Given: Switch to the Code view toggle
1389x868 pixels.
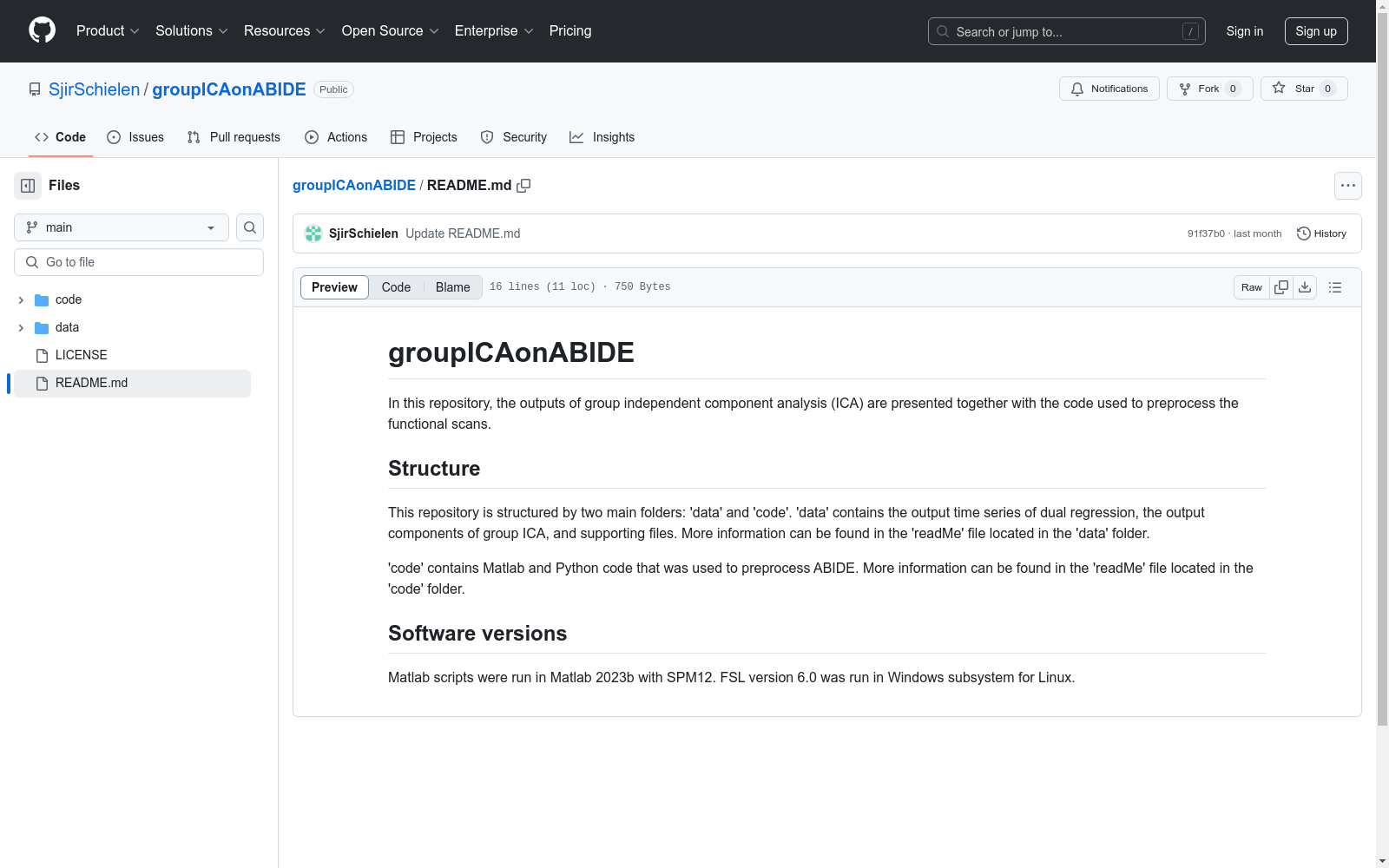Looking at the screenshot, I should coord(396,287).
